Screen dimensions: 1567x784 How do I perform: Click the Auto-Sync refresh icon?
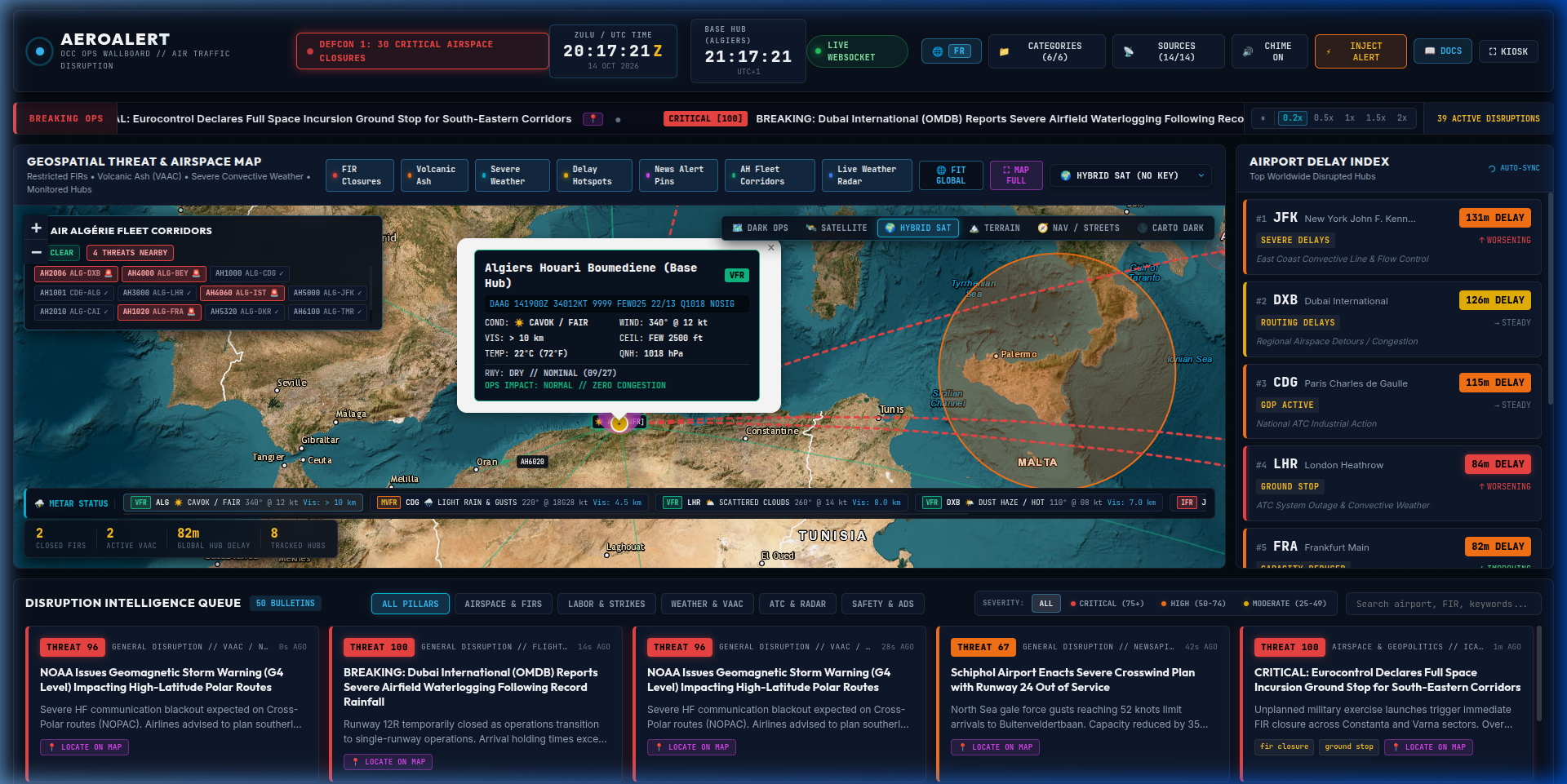click(x=1493, y=169)
